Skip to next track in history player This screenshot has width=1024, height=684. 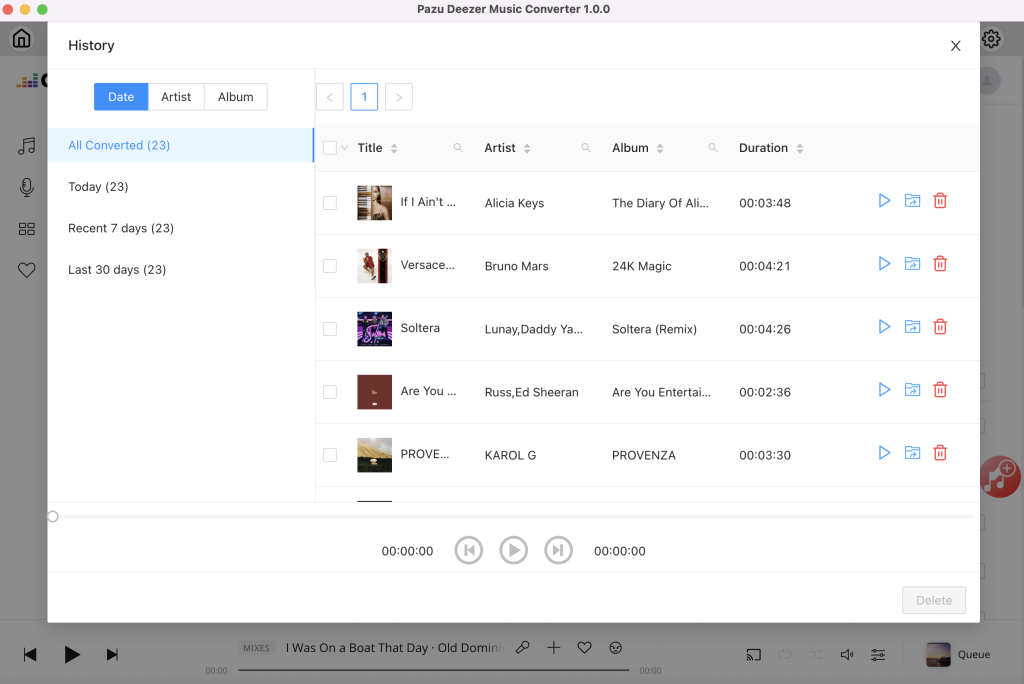[x=558, y=550]
